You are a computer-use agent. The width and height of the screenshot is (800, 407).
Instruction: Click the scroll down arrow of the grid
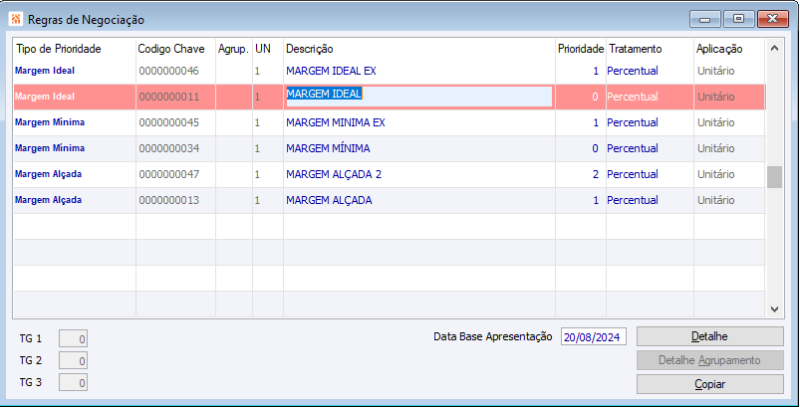(x=774, y=309)
